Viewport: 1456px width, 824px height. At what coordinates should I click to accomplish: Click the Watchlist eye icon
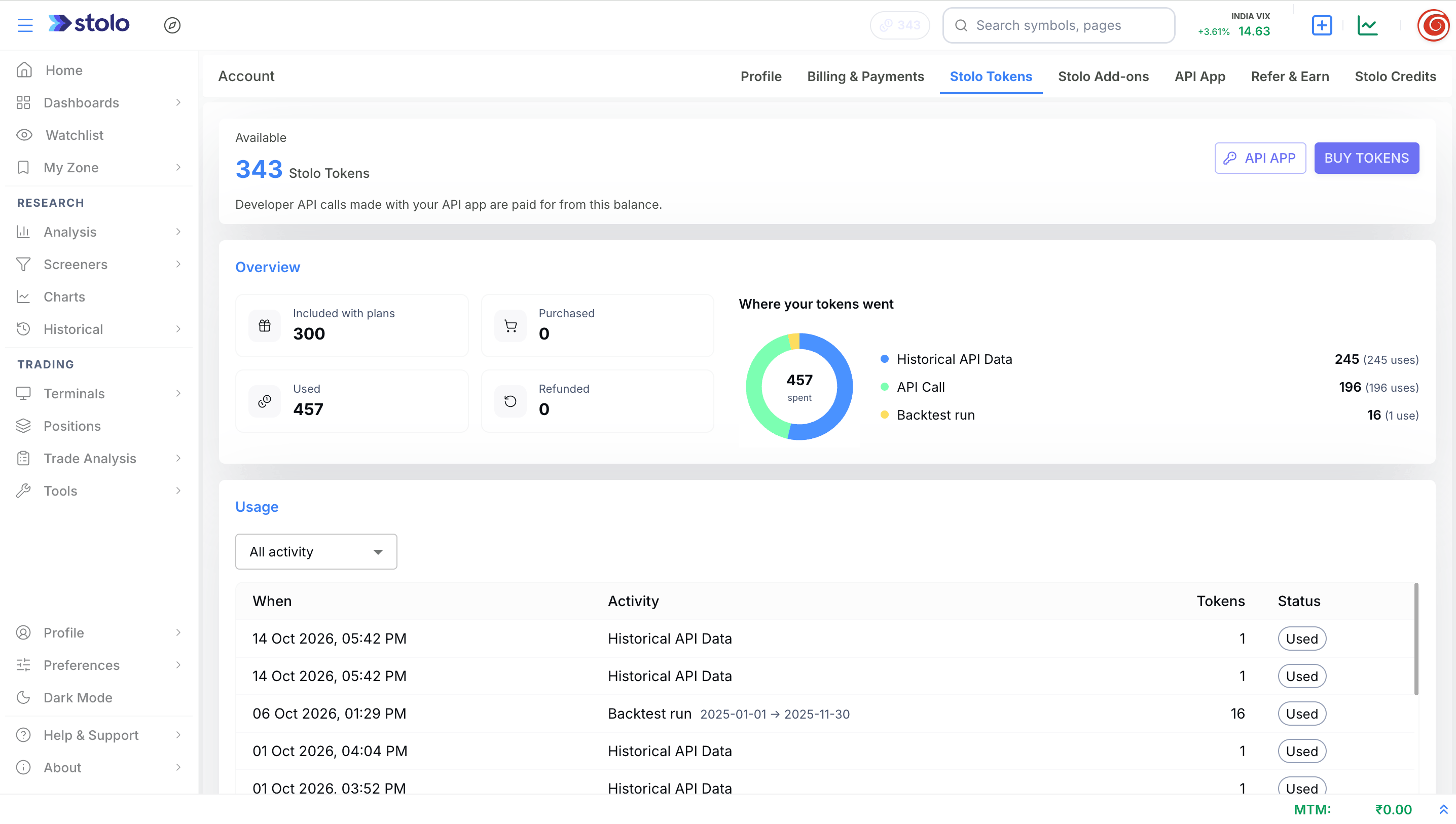coord(24,135)
